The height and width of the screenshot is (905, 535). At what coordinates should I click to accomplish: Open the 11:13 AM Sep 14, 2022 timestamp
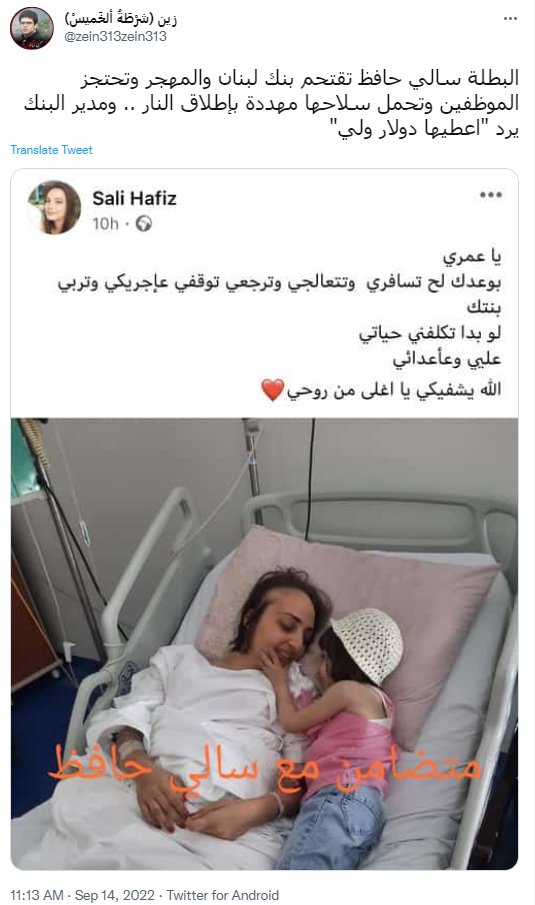[83, 895]
